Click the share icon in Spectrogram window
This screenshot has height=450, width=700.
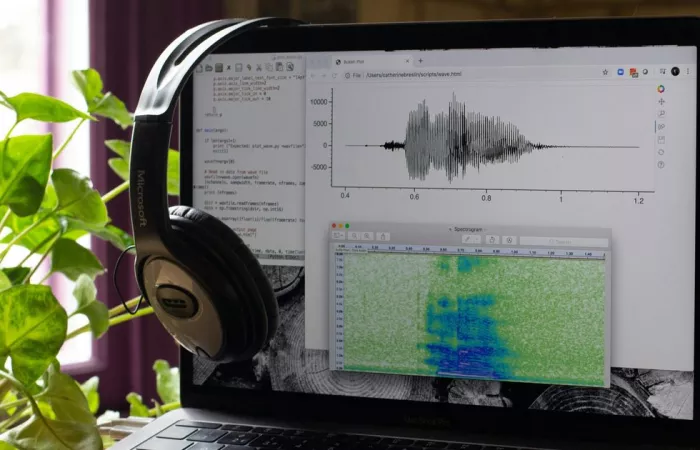(383, 237)
